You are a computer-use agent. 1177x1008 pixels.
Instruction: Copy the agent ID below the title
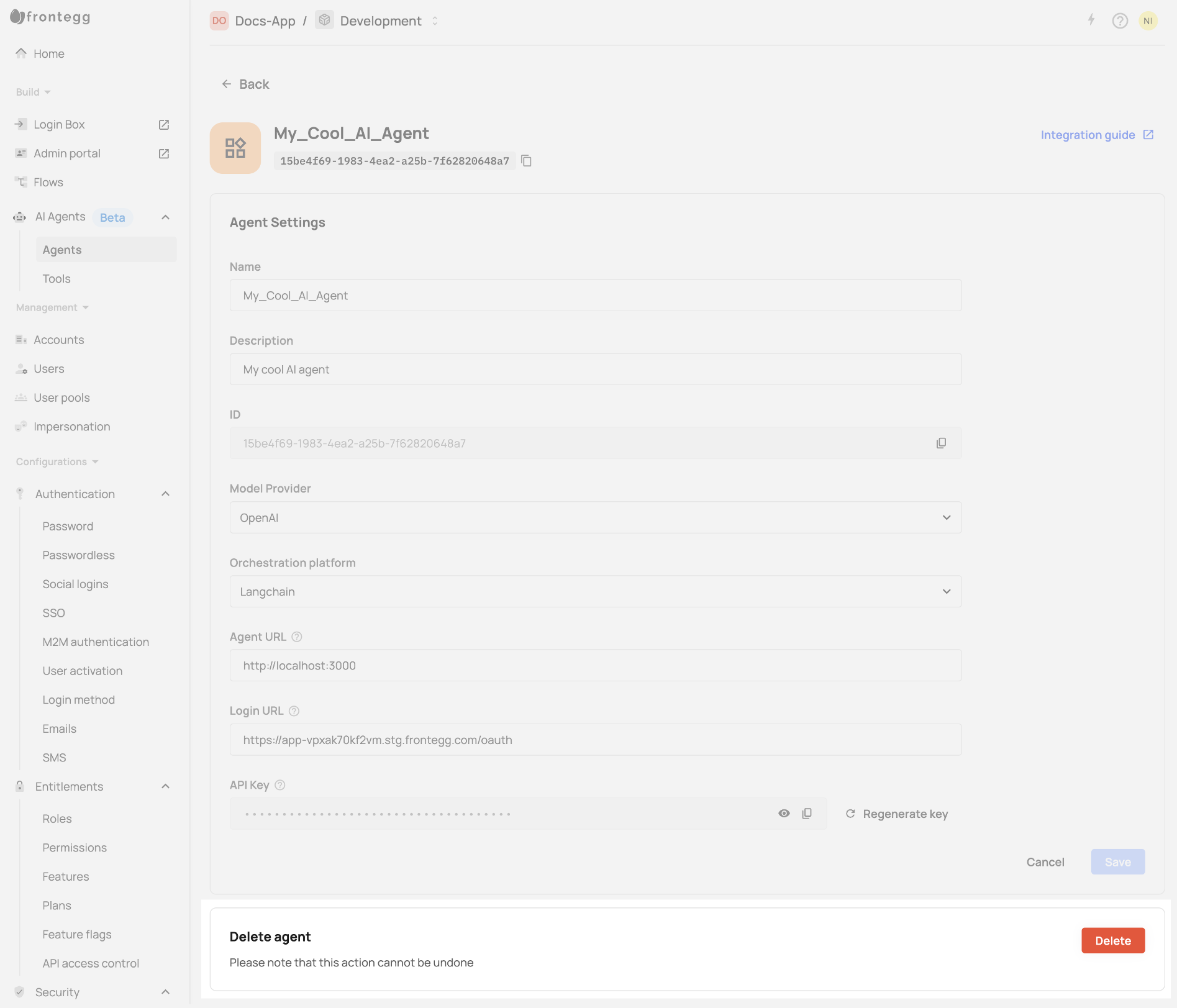[526, 161]
